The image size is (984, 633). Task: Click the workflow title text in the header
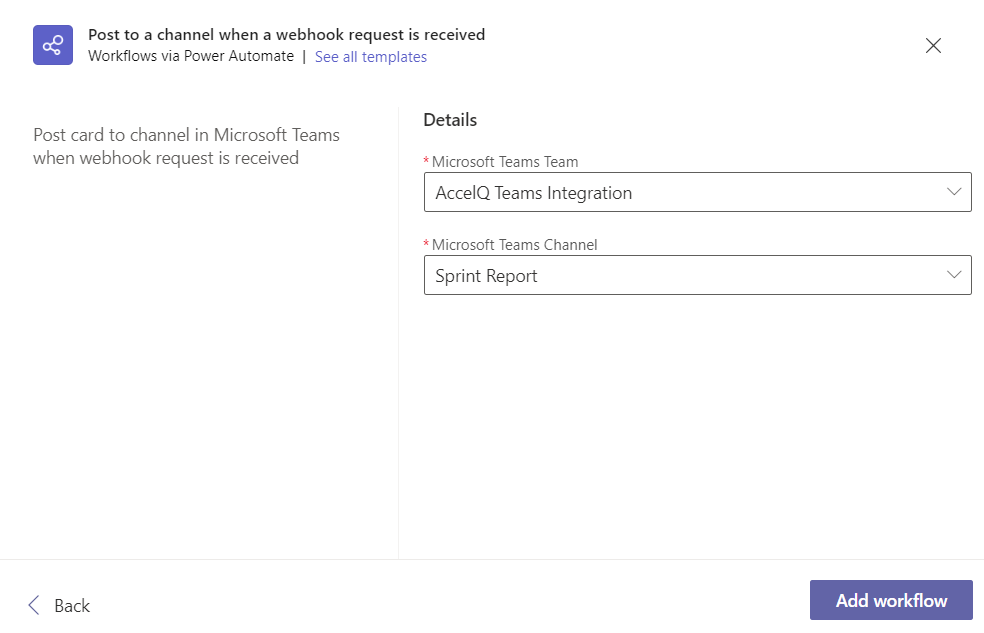[x=286, y=34]
